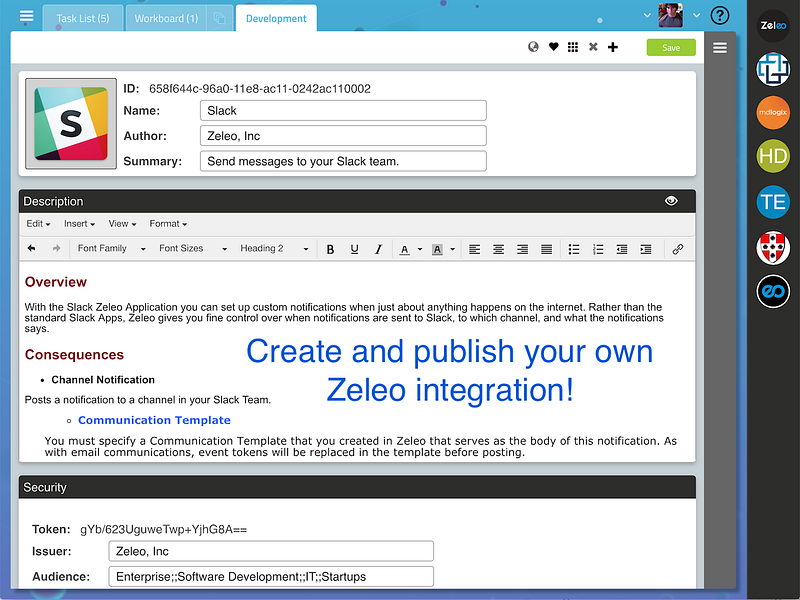Toggle the Description preview eye icon
This screenshot has width=800, height=600.
tap(671, 201)
